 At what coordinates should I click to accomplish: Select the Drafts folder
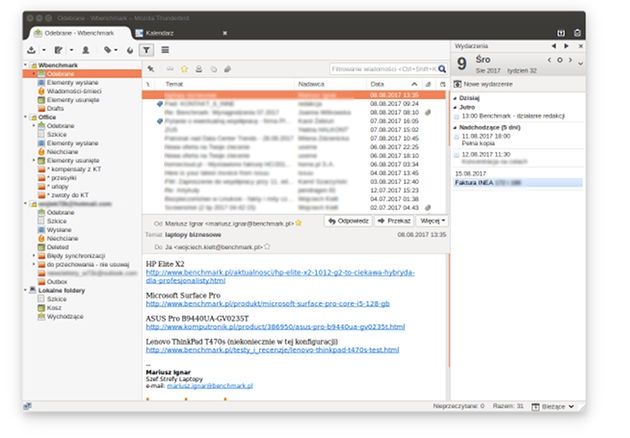pyautogui.click(x=55, y=108)
